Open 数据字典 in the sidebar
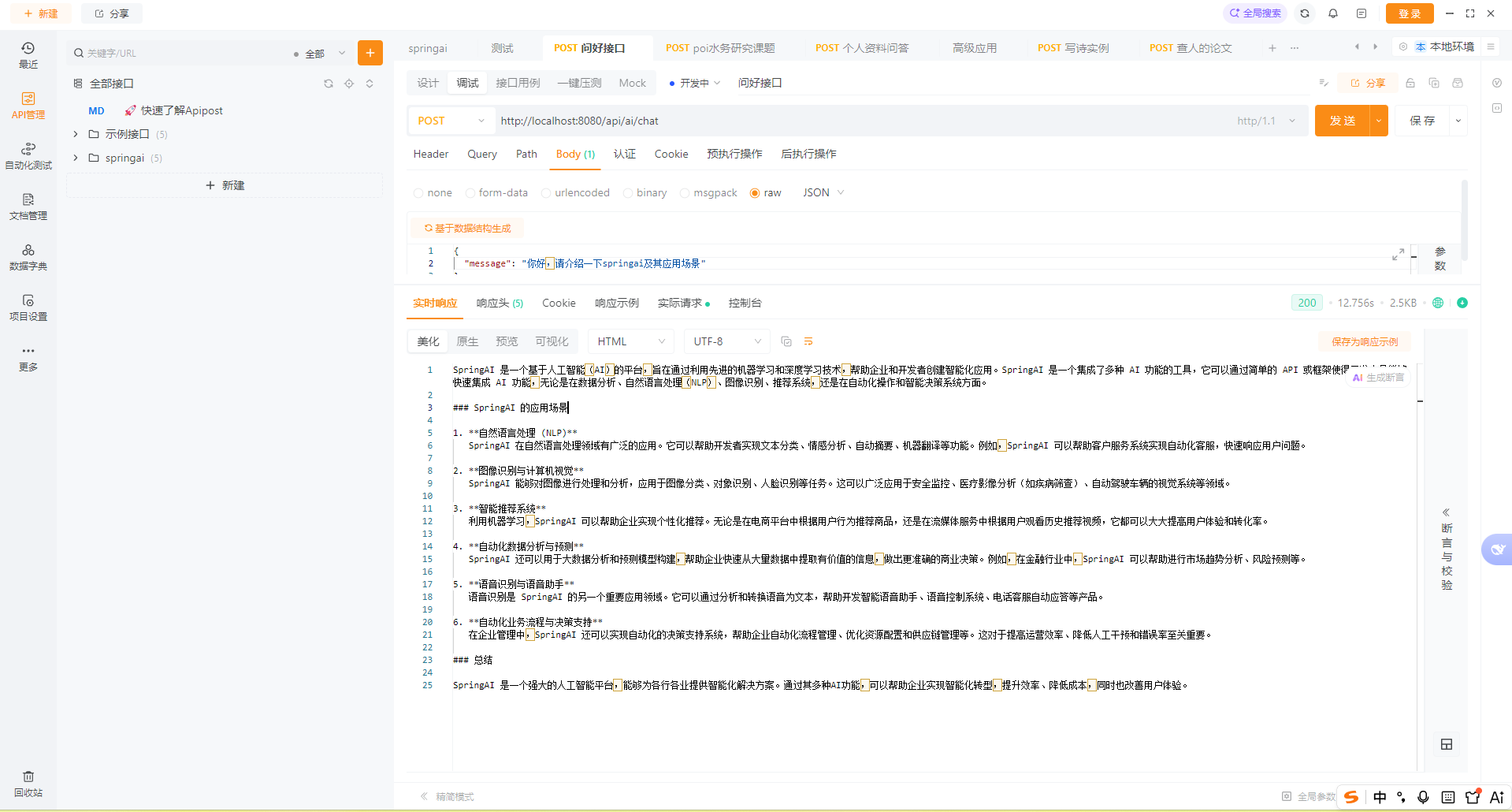Image resolution: width=1512 pixels, height=812 pixels. click(28, 257)
